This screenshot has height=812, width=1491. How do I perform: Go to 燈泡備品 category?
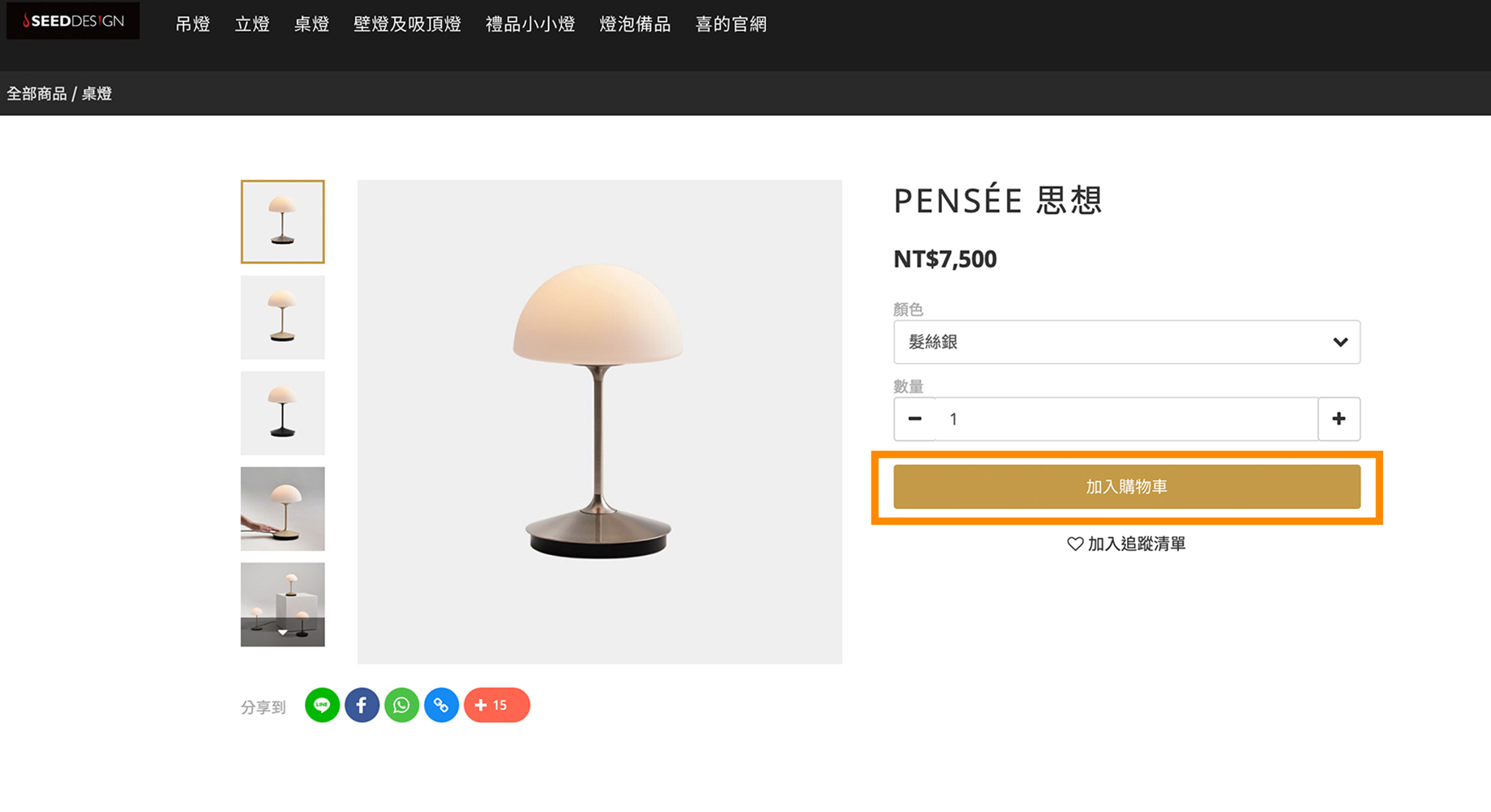pyautogui.click(x=635, y=24)
